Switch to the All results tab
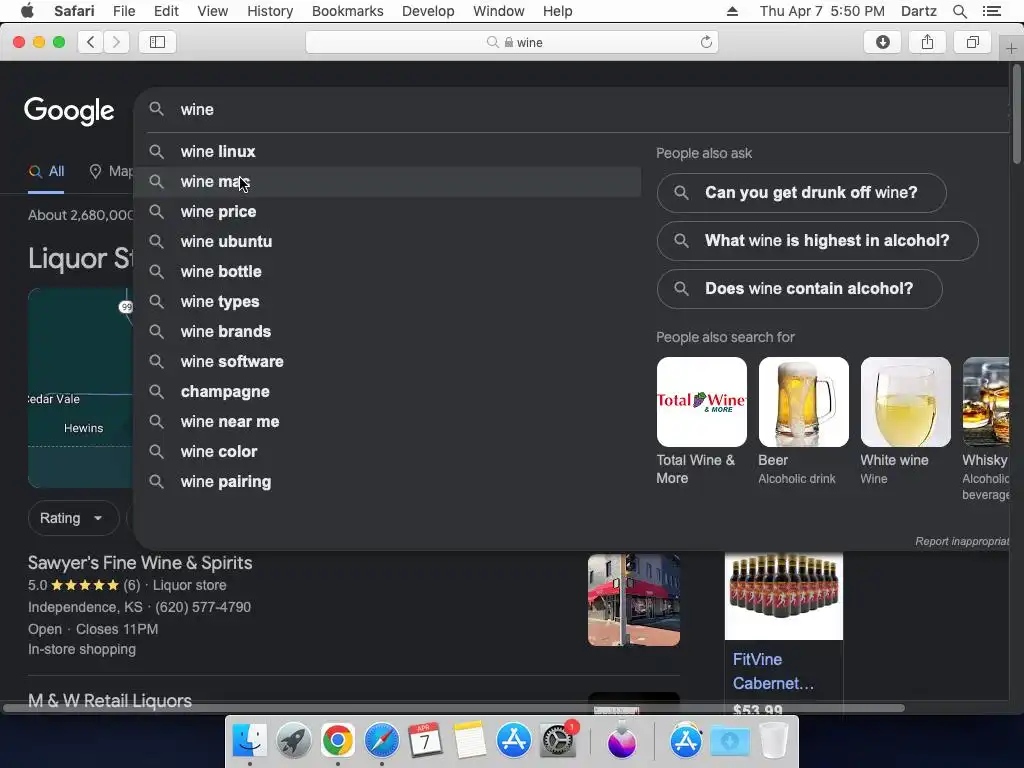This screenshot has height=768, width=1024. pos(46,172)
